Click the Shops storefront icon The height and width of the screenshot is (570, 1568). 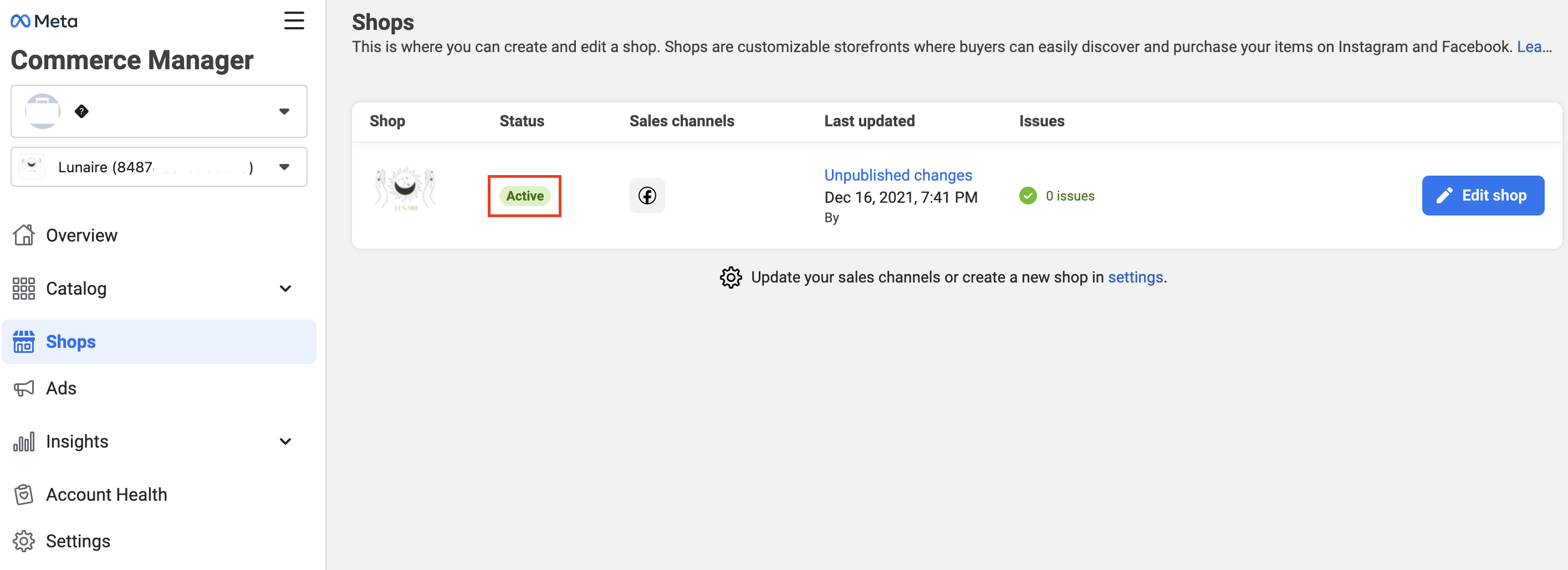pyautogui.click(x=24, y=342)
